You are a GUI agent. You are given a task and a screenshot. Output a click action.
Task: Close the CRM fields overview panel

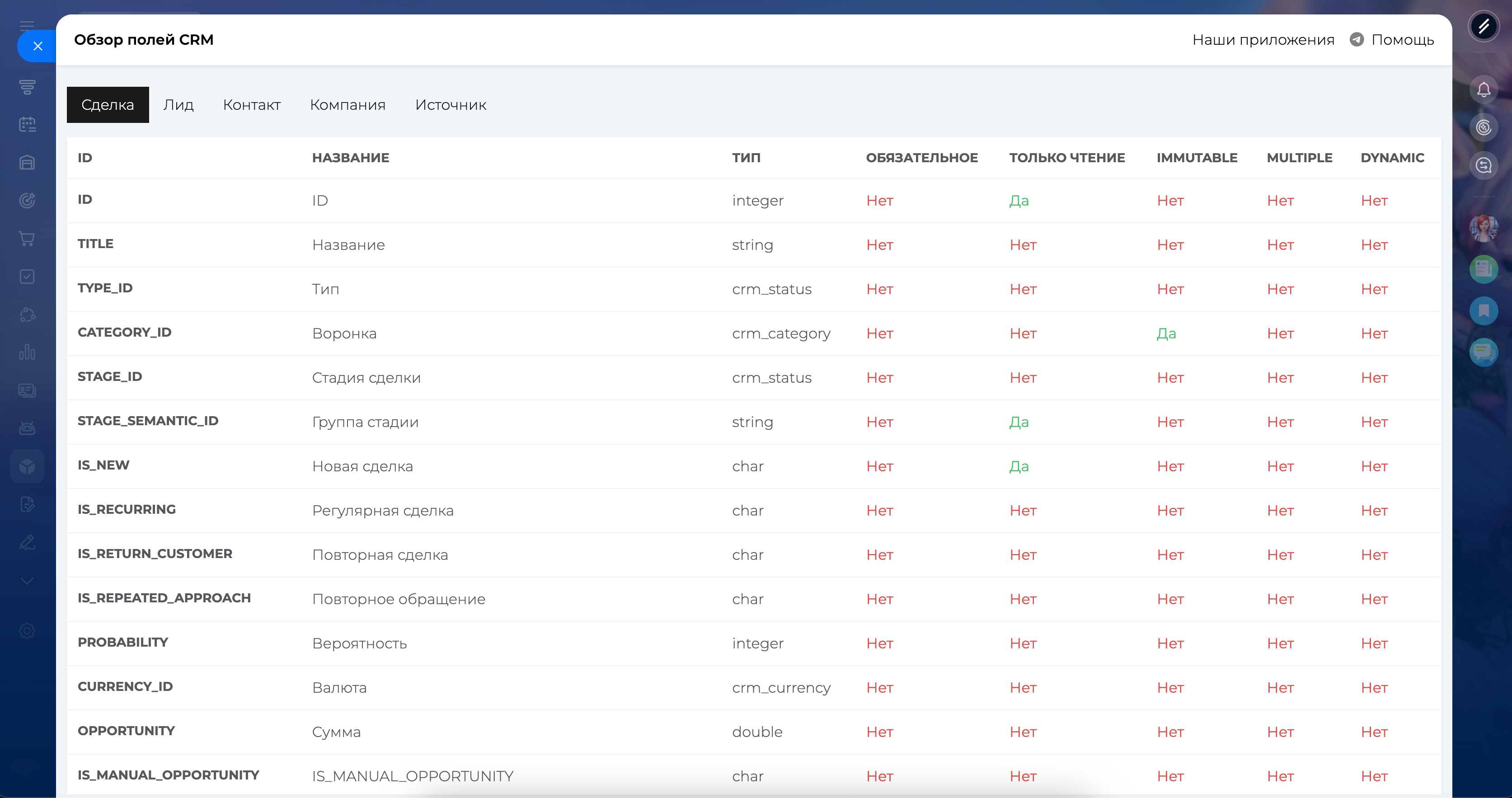point(38,46)
